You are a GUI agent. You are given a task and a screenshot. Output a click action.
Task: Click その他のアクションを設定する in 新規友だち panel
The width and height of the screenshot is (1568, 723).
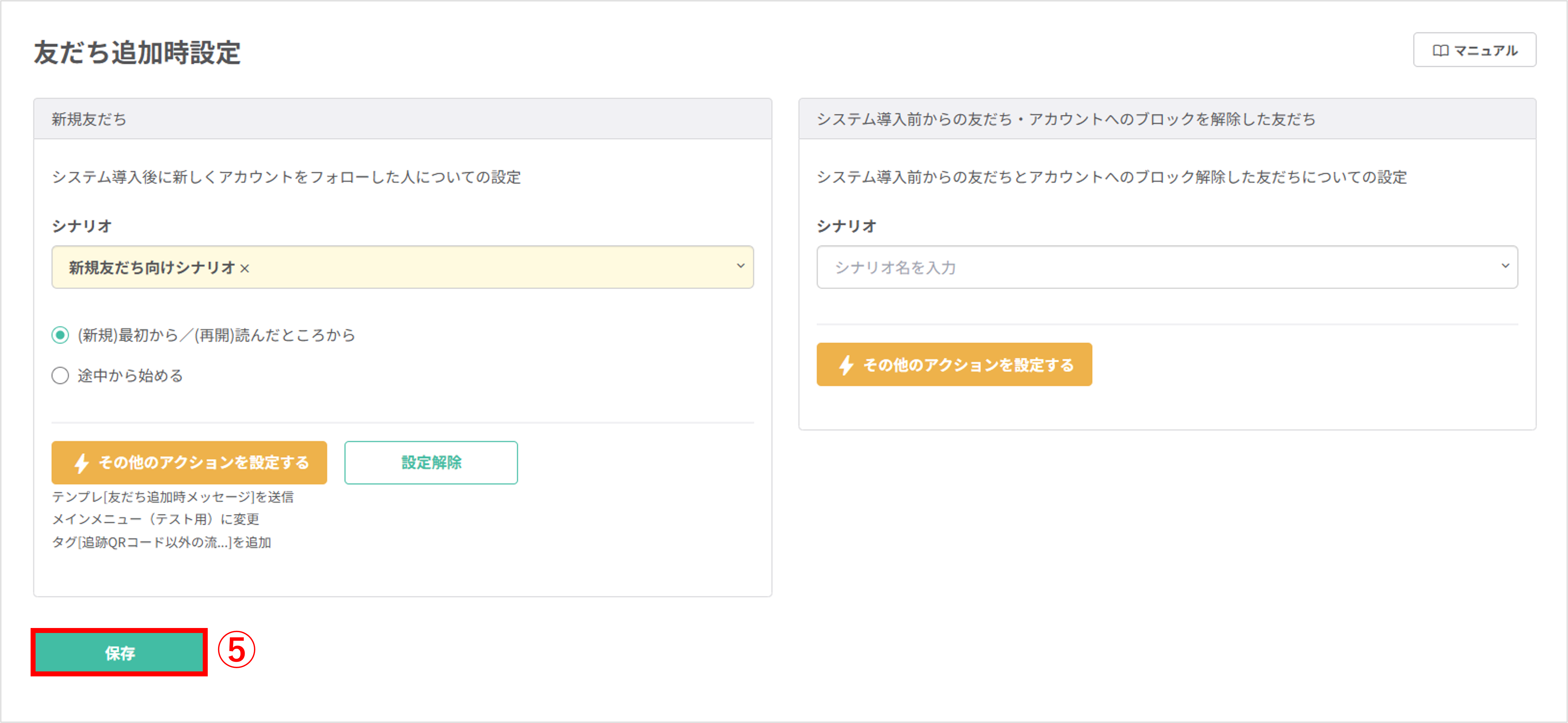tap(189, 462)
